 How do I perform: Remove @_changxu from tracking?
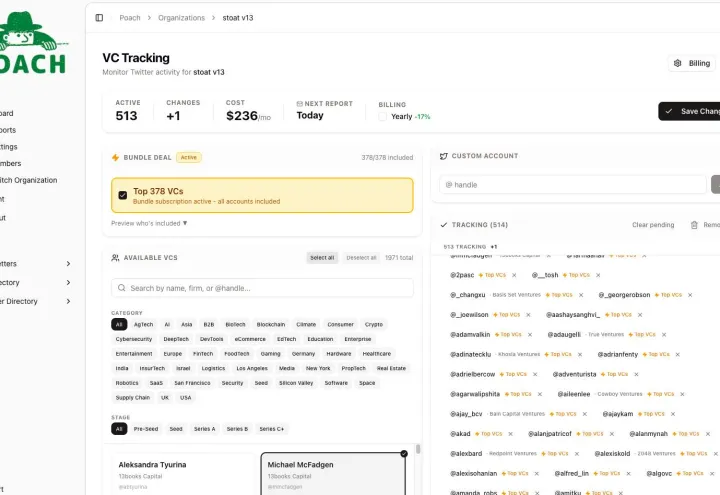coord(581,295)
